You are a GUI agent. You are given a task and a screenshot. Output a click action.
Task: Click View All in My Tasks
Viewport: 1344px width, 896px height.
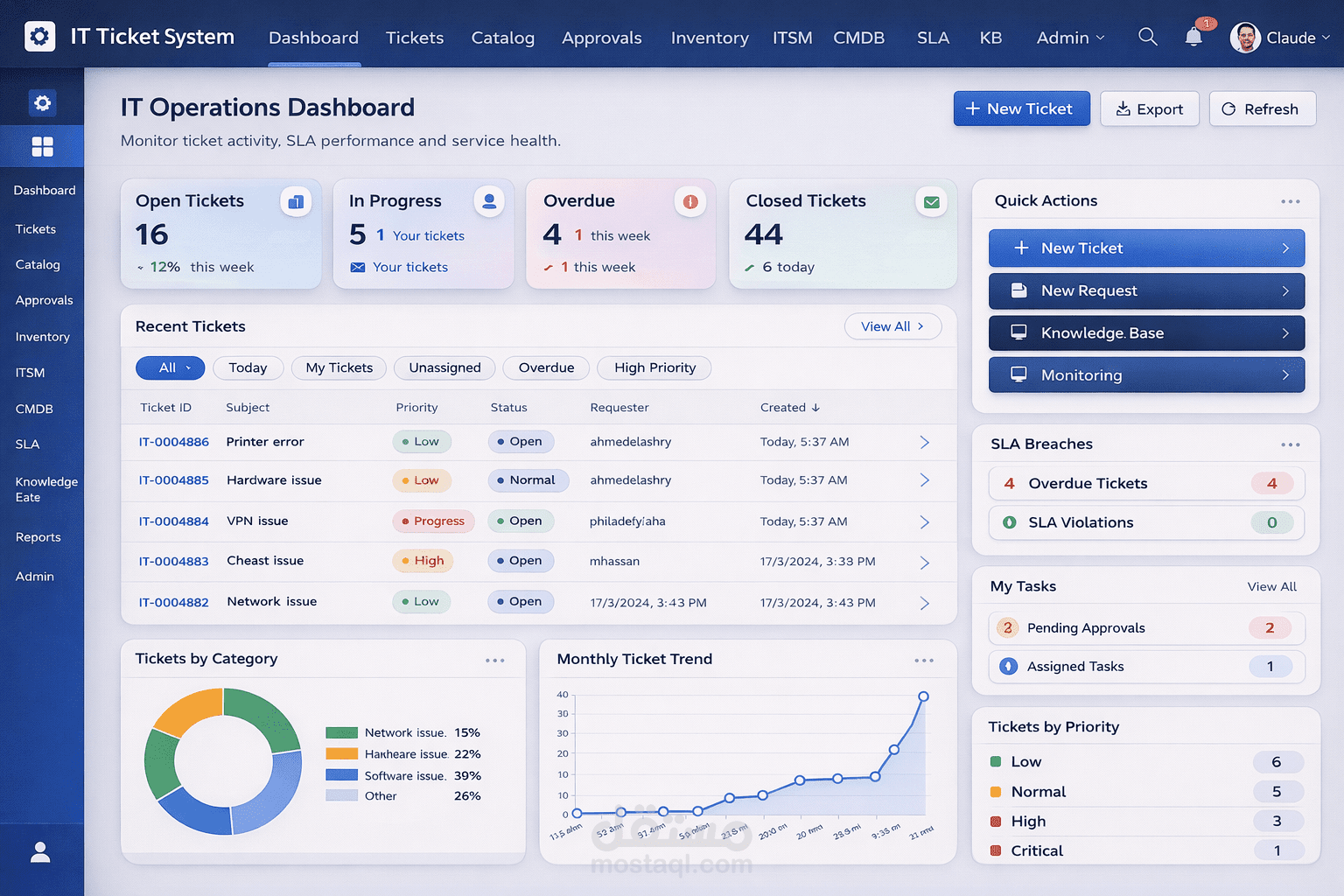1271,586
